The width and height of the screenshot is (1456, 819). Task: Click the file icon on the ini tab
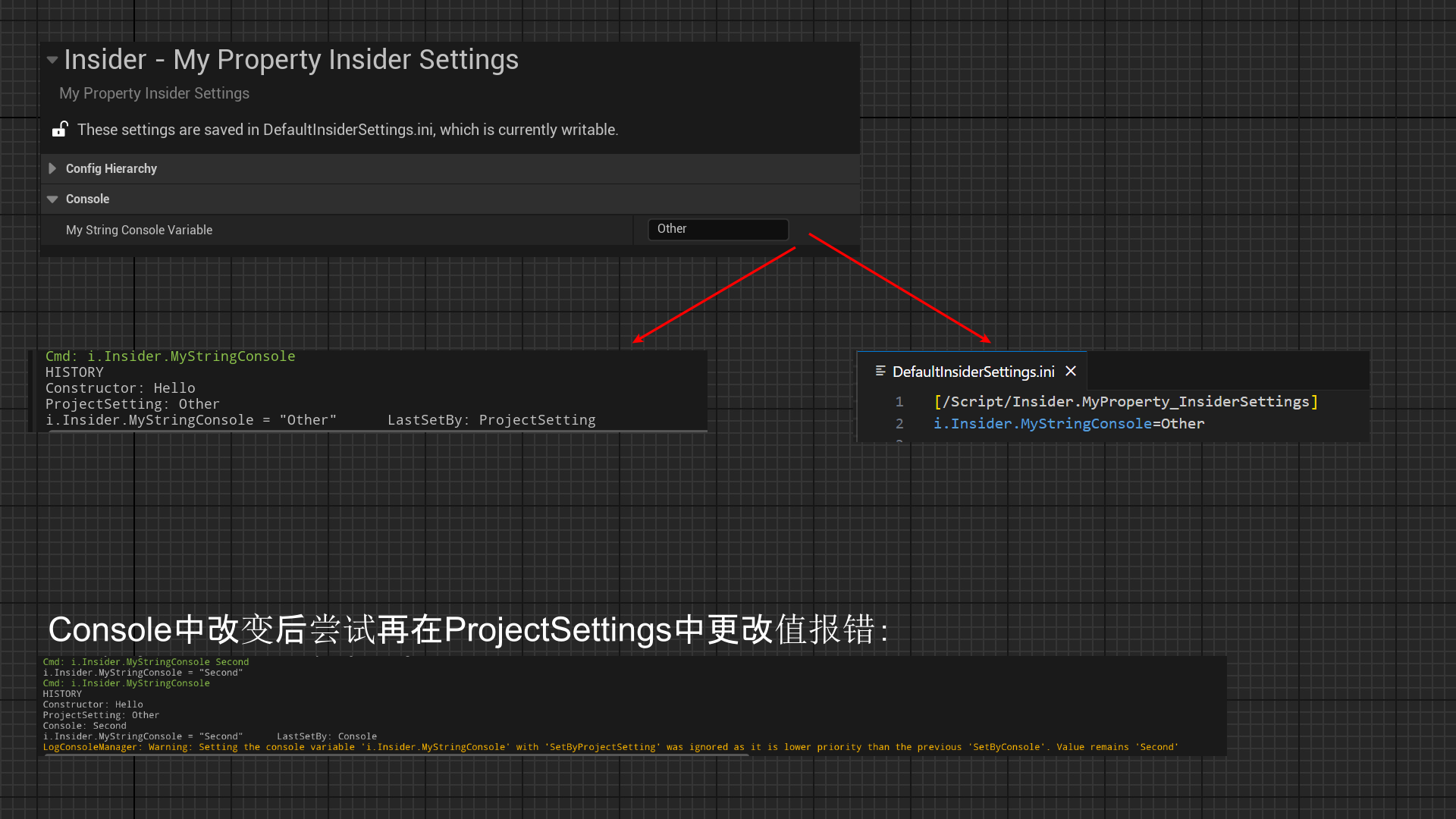[880, 371]
